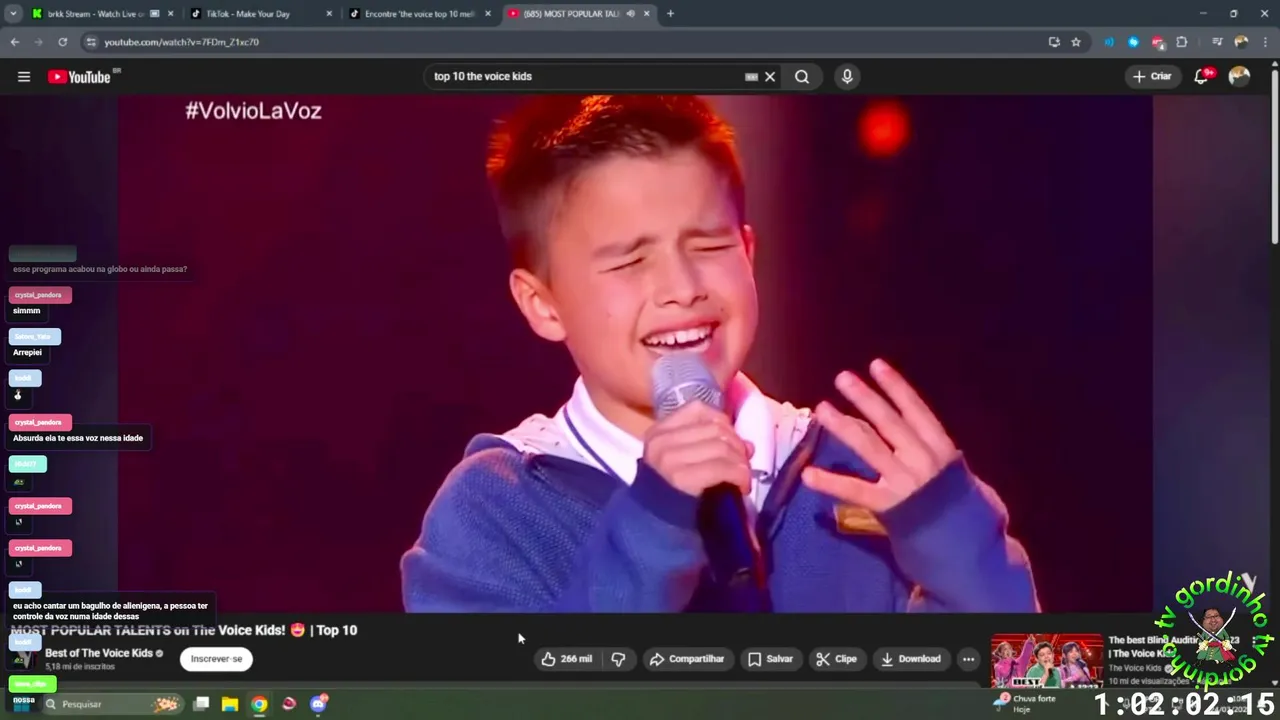The height and width of the screenshot is (720, 1280).
Task: Open File Explorer from the taskbar
Action: pos(230,704)
